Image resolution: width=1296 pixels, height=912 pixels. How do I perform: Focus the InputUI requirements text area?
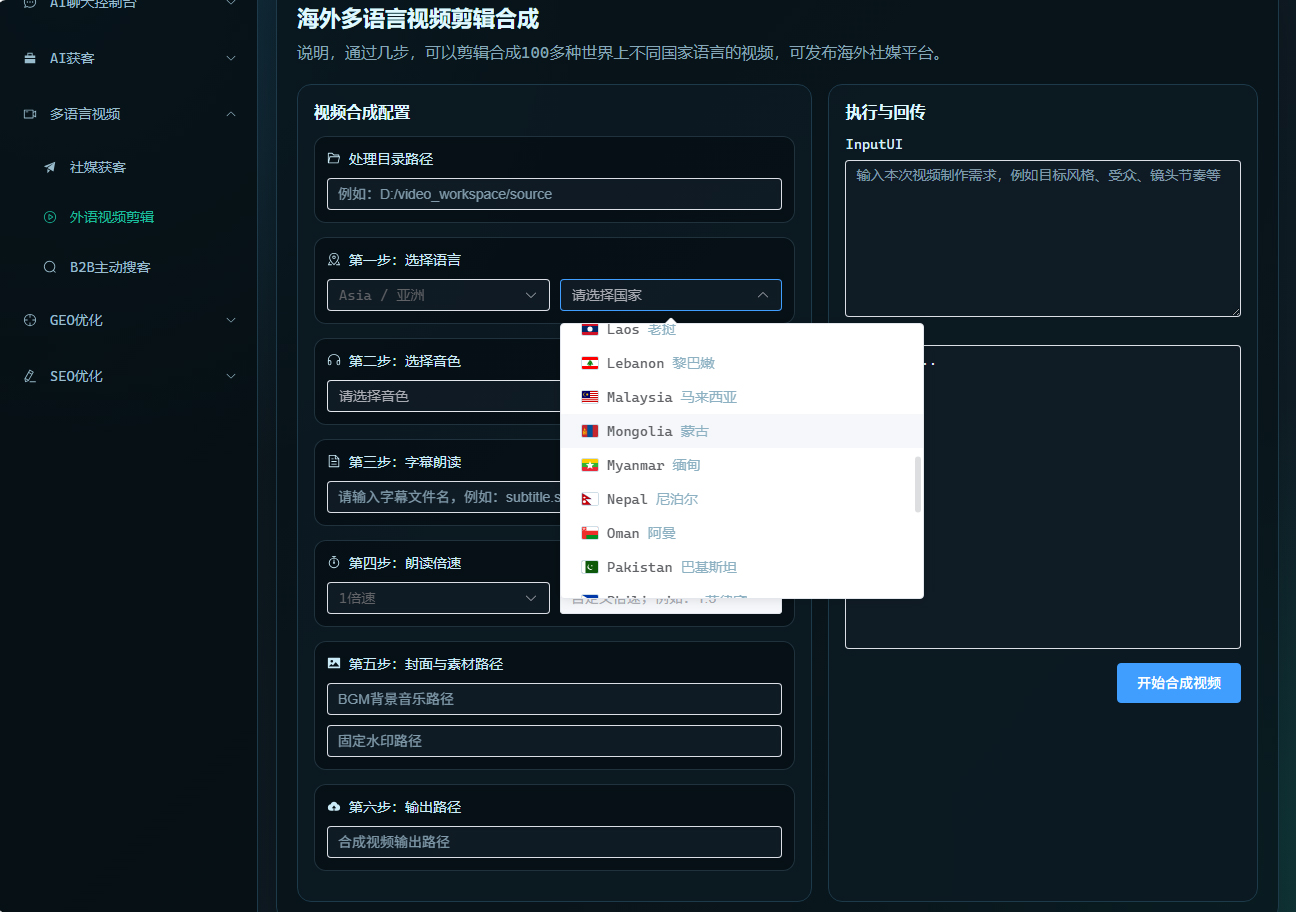1043,238
